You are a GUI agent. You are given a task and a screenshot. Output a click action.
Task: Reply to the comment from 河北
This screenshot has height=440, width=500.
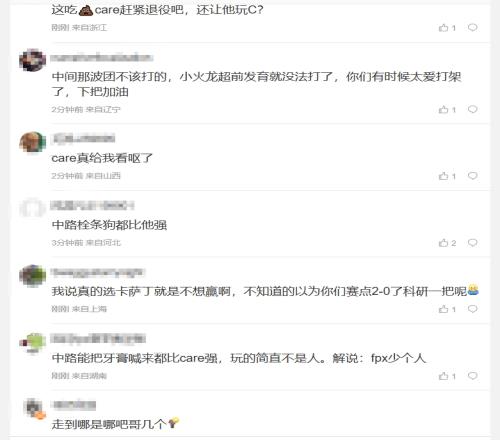click(472, 242)
